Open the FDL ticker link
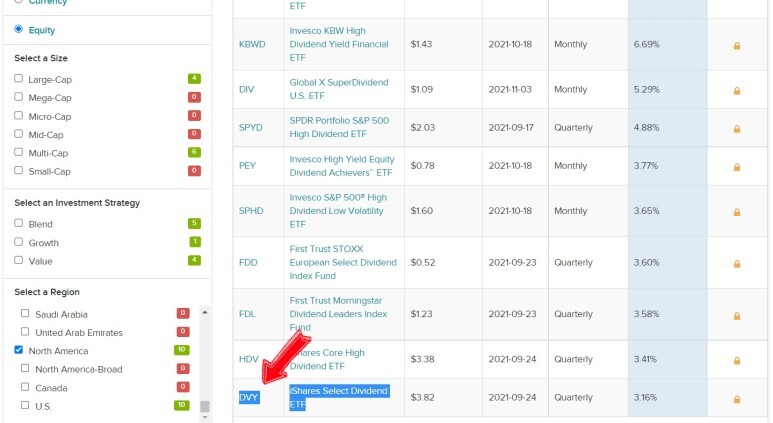This screenshot has width=773, height=423. click(x=247, y=315)
